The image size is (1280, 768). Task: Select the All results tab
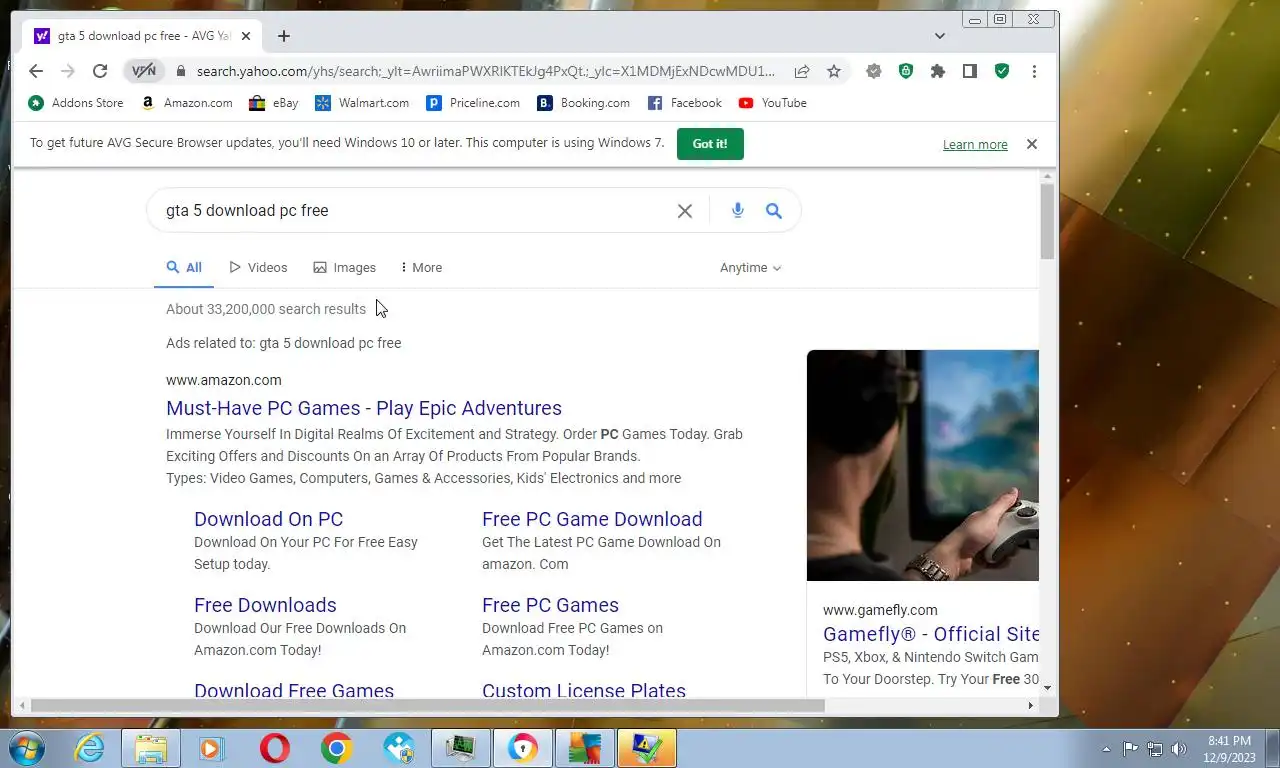184,267
